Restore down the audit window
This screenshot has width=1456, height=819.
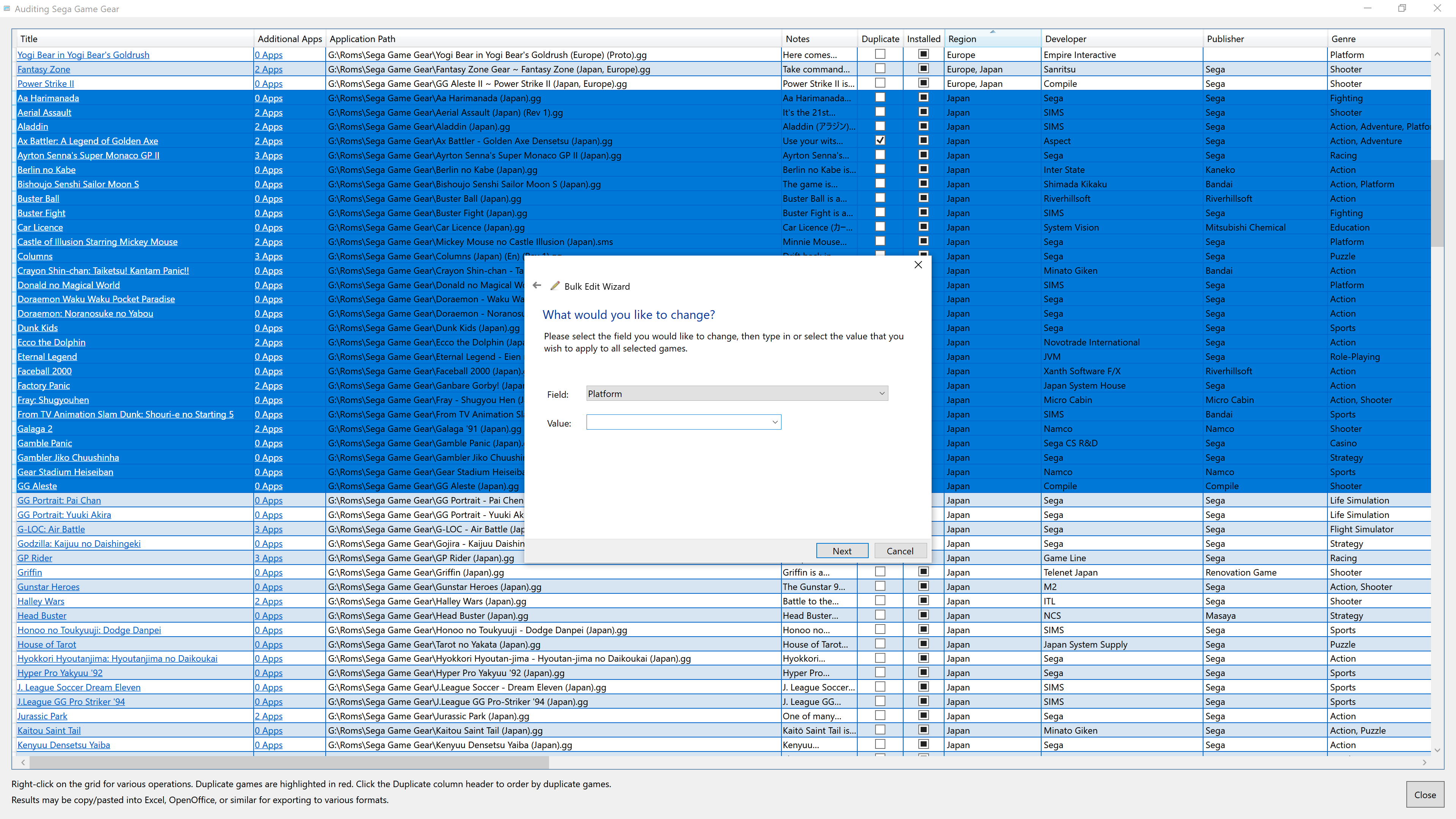tap(1402, 8)
